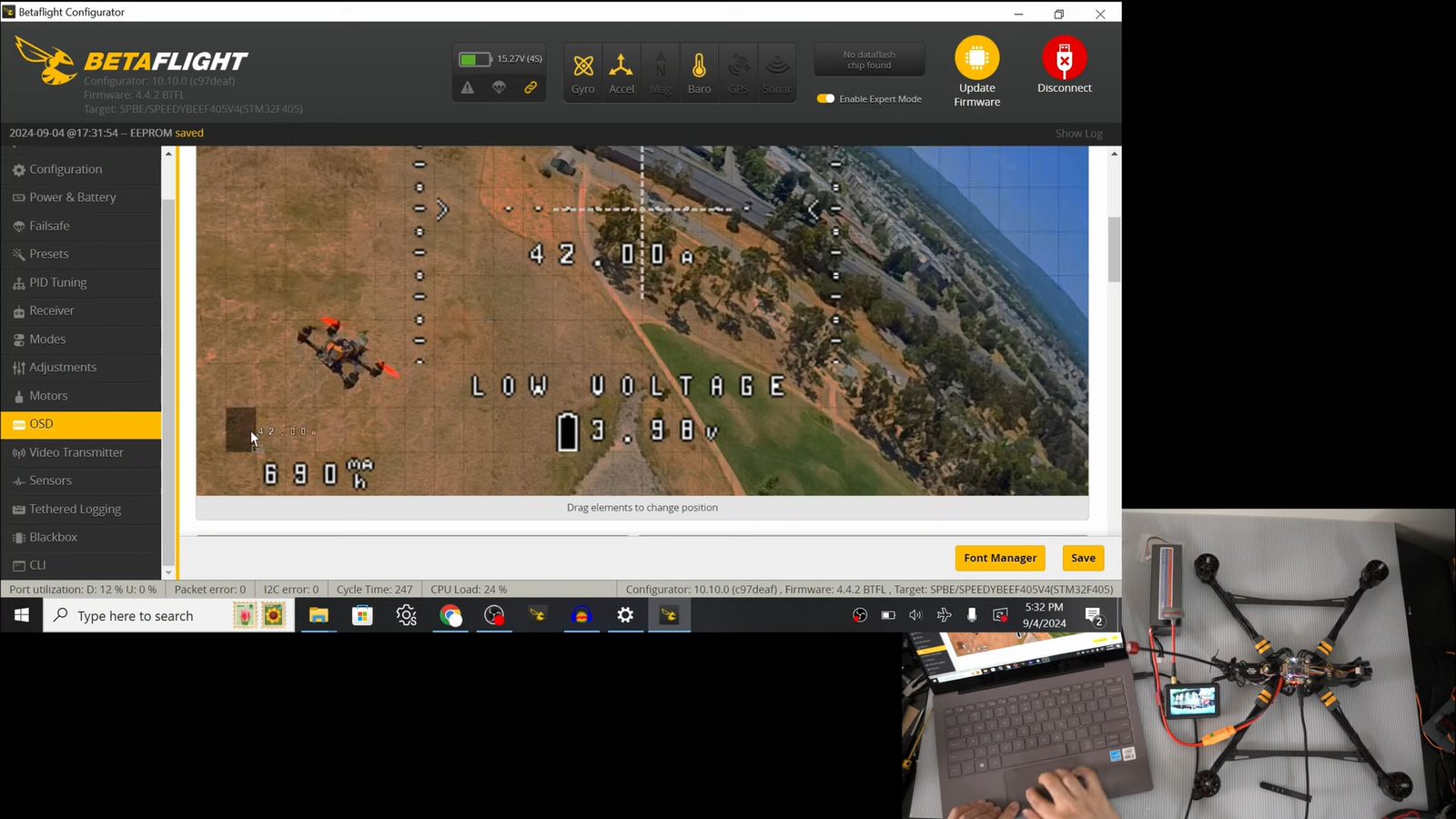
Task: Open the Presets tab
Action: click(81, 254)
